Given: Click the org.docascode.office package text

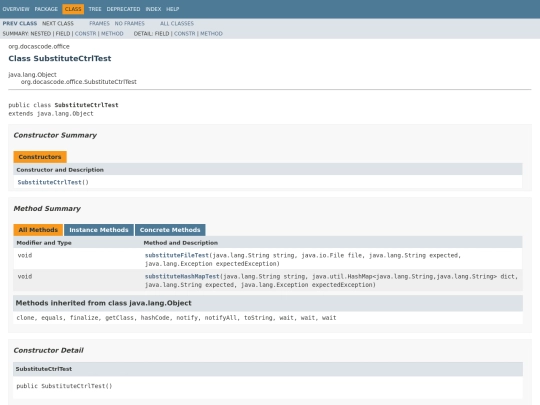Looking at the screenshot, I should pyautogui.click(x=39, y=46).
